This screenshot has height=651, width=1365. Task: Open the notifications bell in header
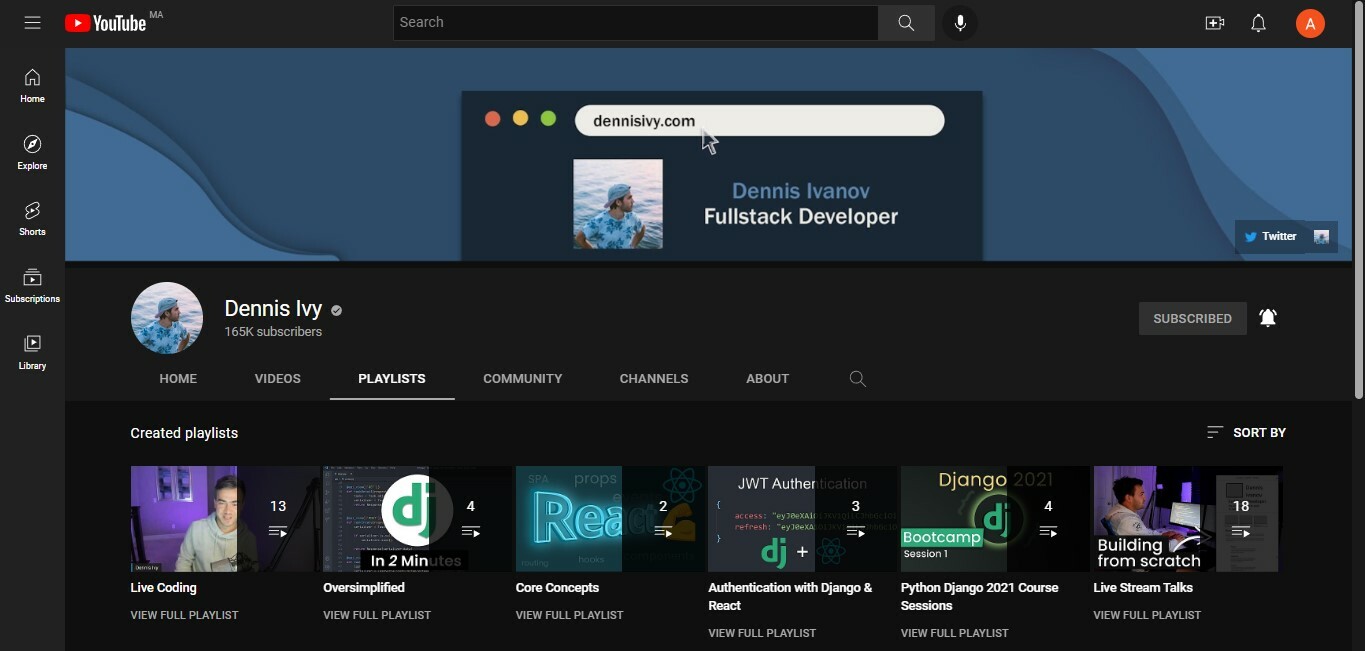point(1259,23)
